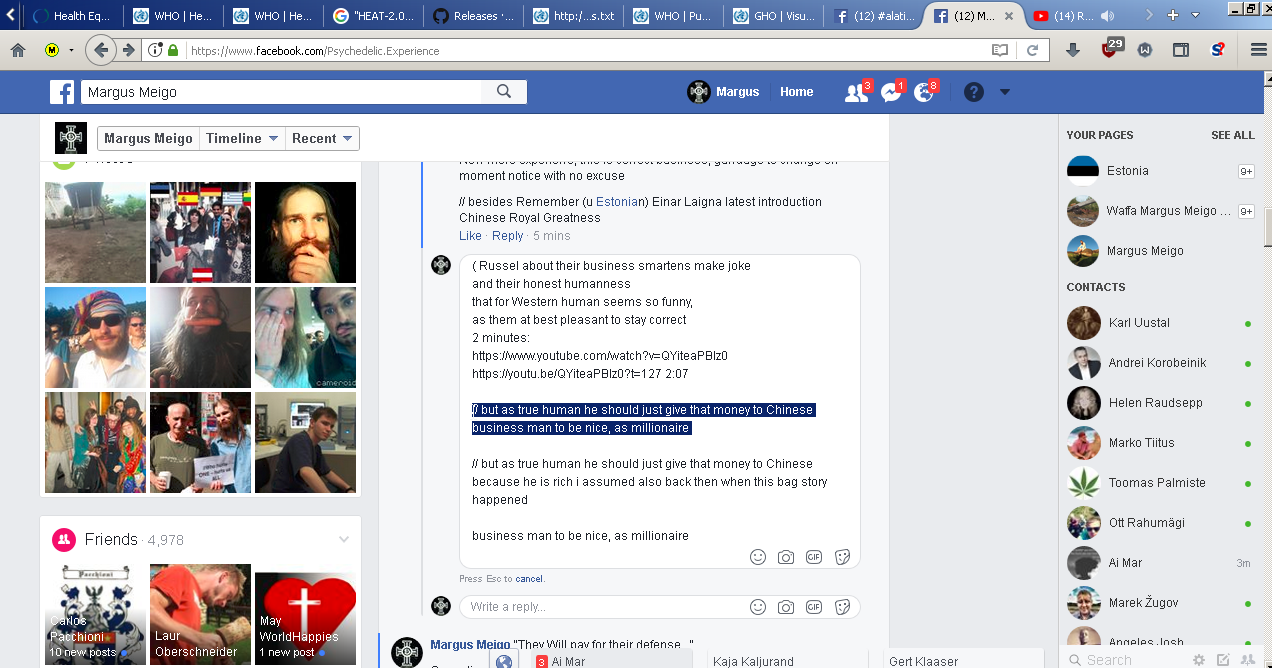Viewport: 1272px width, 668px height.
Task: Switch to the Releases GitHub browser tab
Action: click(476, 16)
